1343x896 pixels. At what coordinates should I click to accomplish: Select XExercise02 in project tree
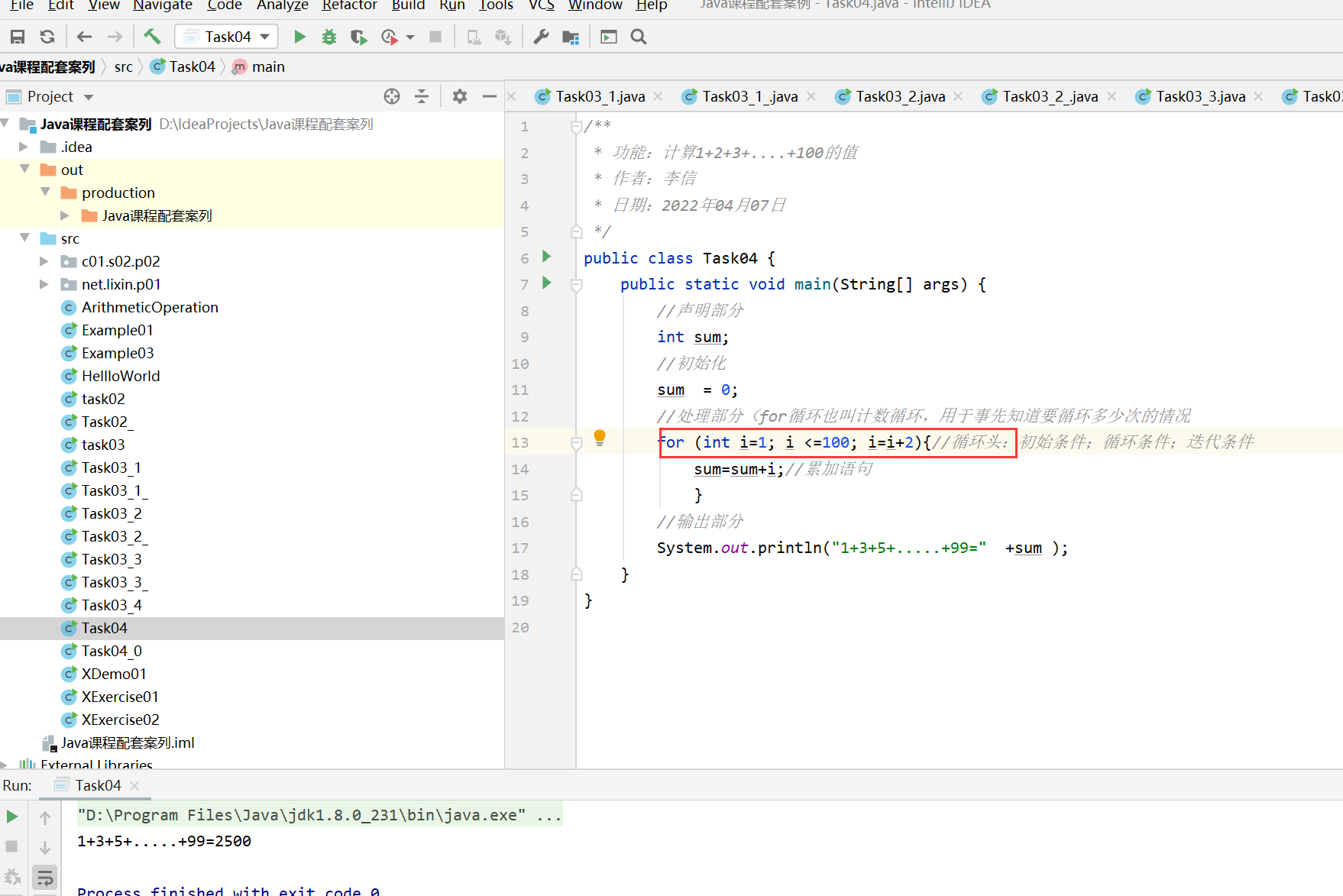coord(120,720)
